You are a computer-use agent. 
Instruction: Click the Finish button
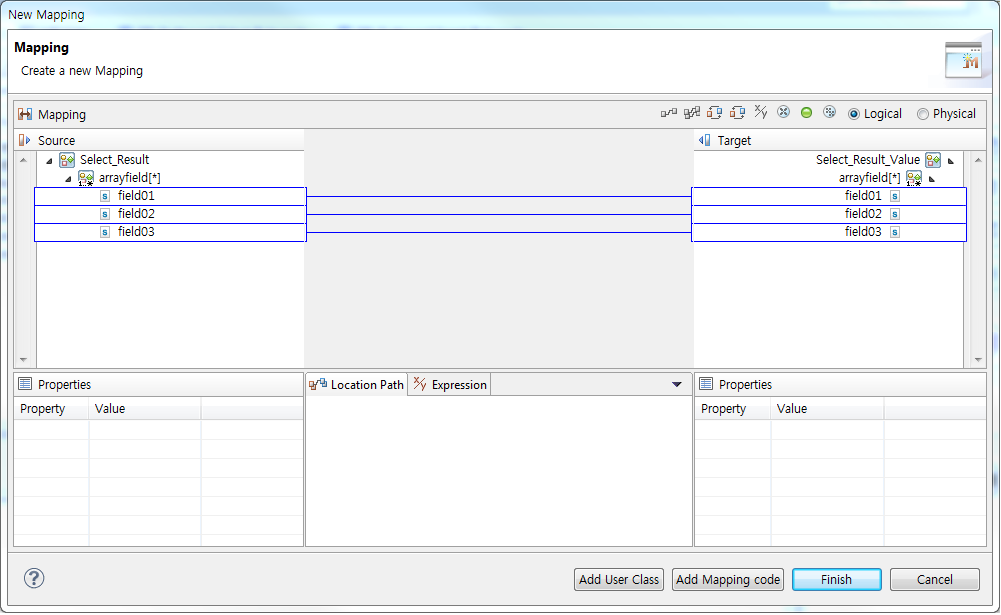836,579
